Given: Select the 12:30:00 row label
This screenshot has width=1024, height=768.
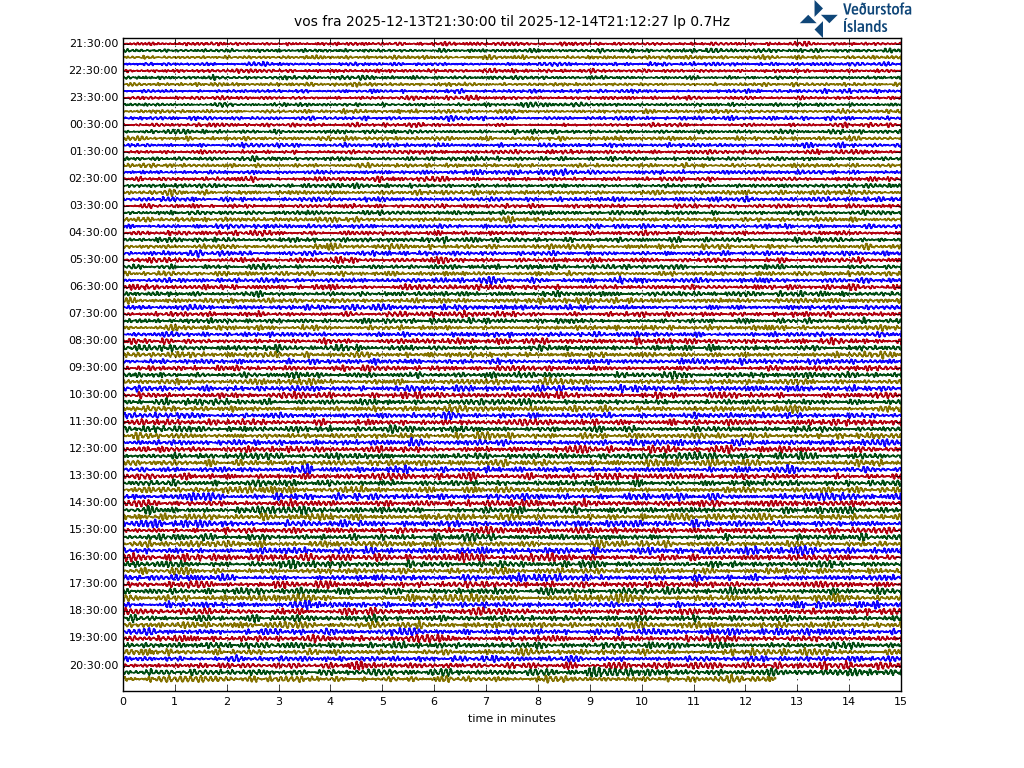Looking at the screenshot, I should coord(94,449).
